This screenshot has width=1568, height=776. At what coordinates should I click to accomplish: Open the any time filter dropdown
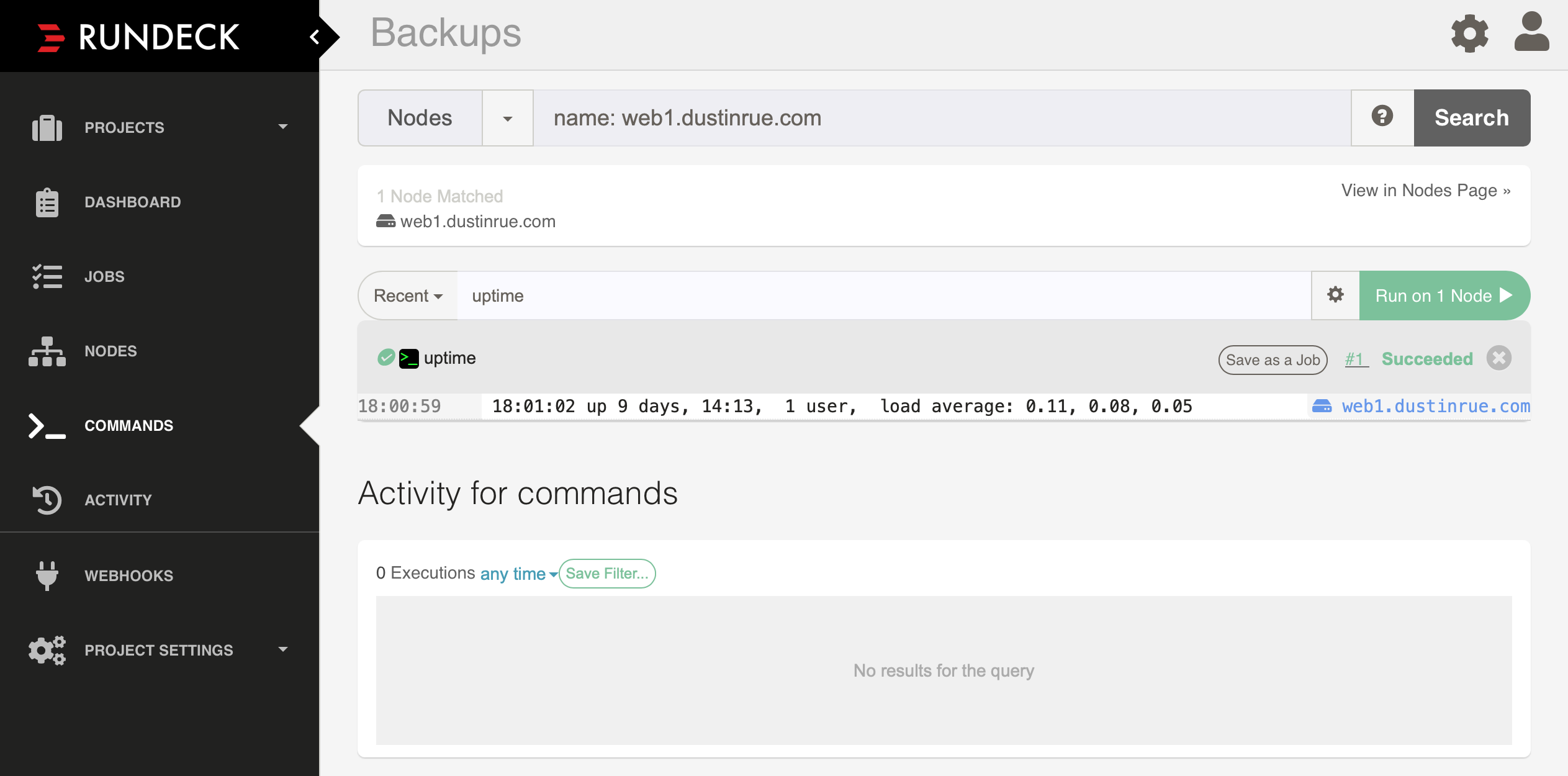(519, 574)
